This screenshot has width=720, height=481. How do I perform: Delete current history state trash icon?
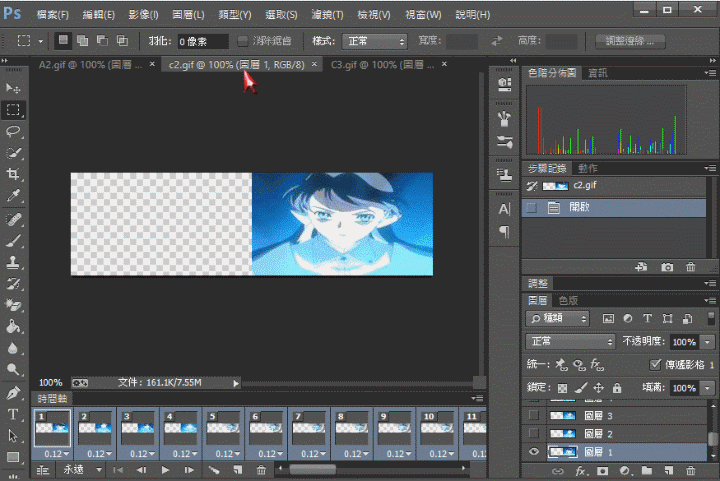coord(691,267)
